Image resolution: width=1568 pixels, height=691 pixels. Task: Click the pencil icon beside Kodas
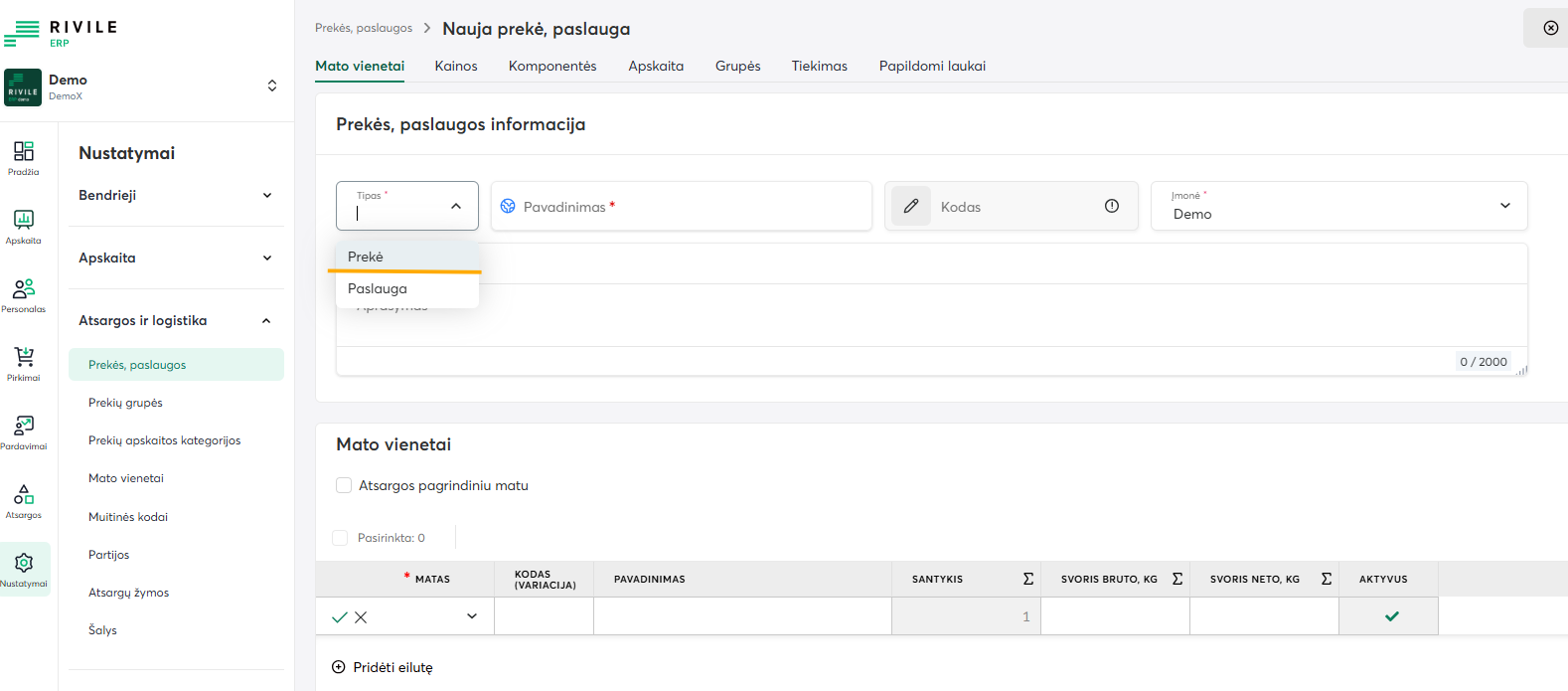tap(911, 206)
